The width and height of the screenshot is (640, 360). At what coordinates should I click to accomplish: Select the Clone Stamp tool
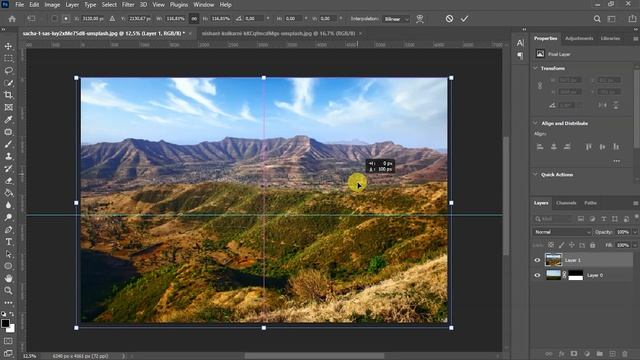click(x=8, y=156)
